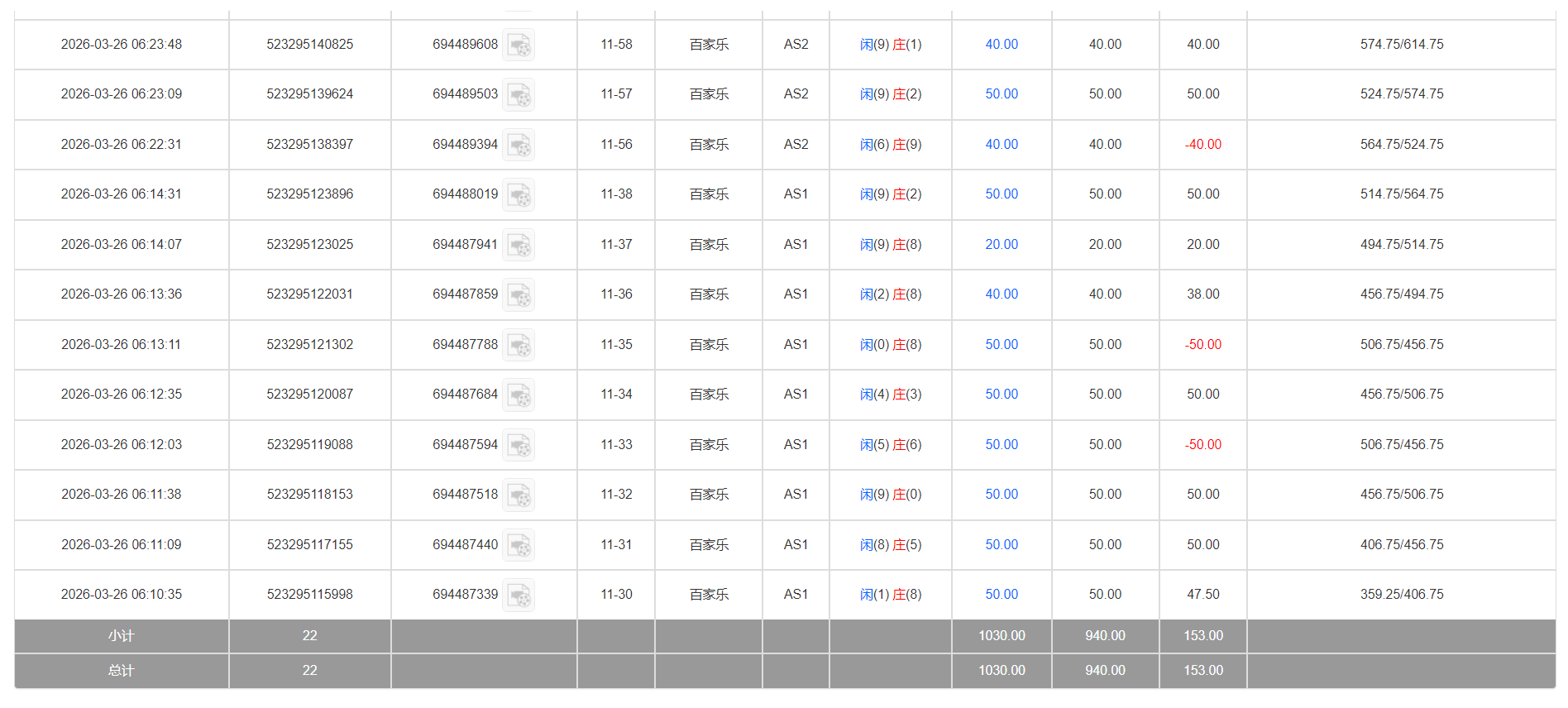Screen dimensions: 1568x708
Task: Click blue 40.00 bet amount in row 11-58
Action: pyautogui.click(x=1001, y=45)
